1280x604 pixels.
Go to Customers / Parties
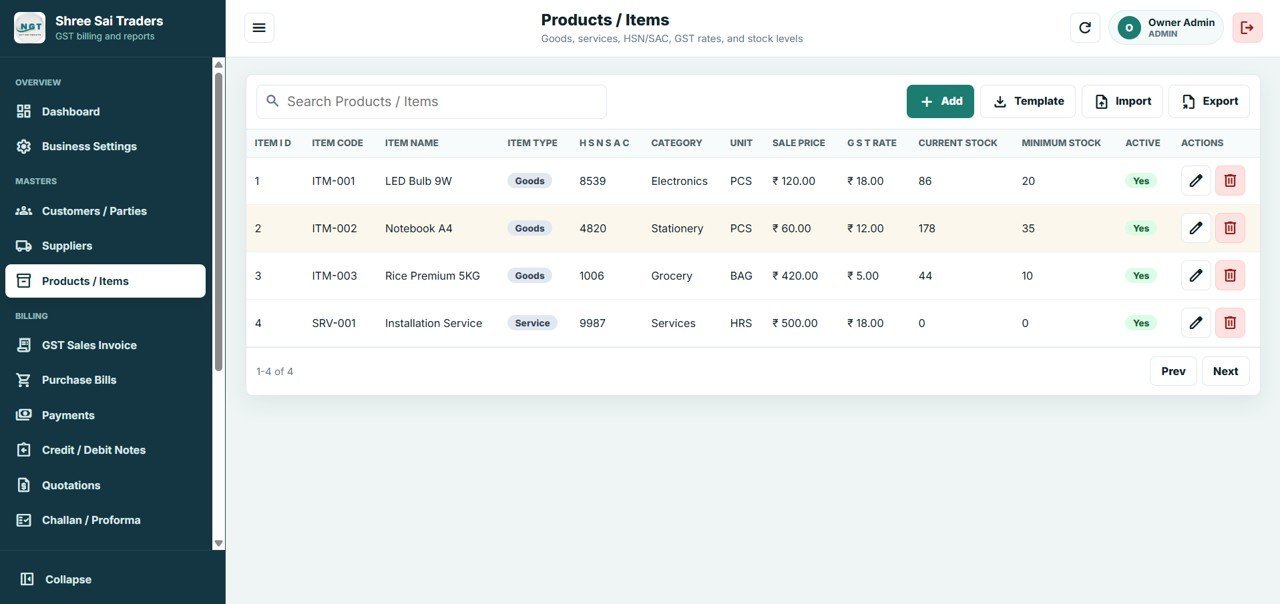pyautogui.click(x=105, y=211)
